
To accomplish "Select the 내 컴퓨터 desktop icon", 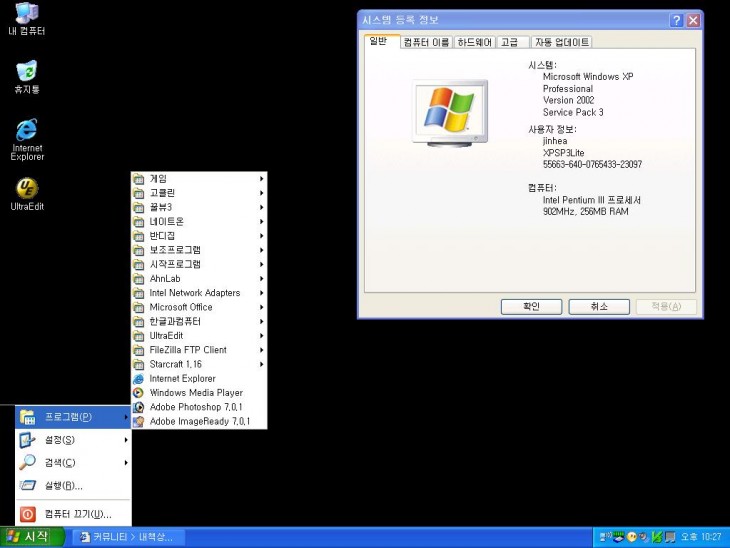I will tap(27, 16).
